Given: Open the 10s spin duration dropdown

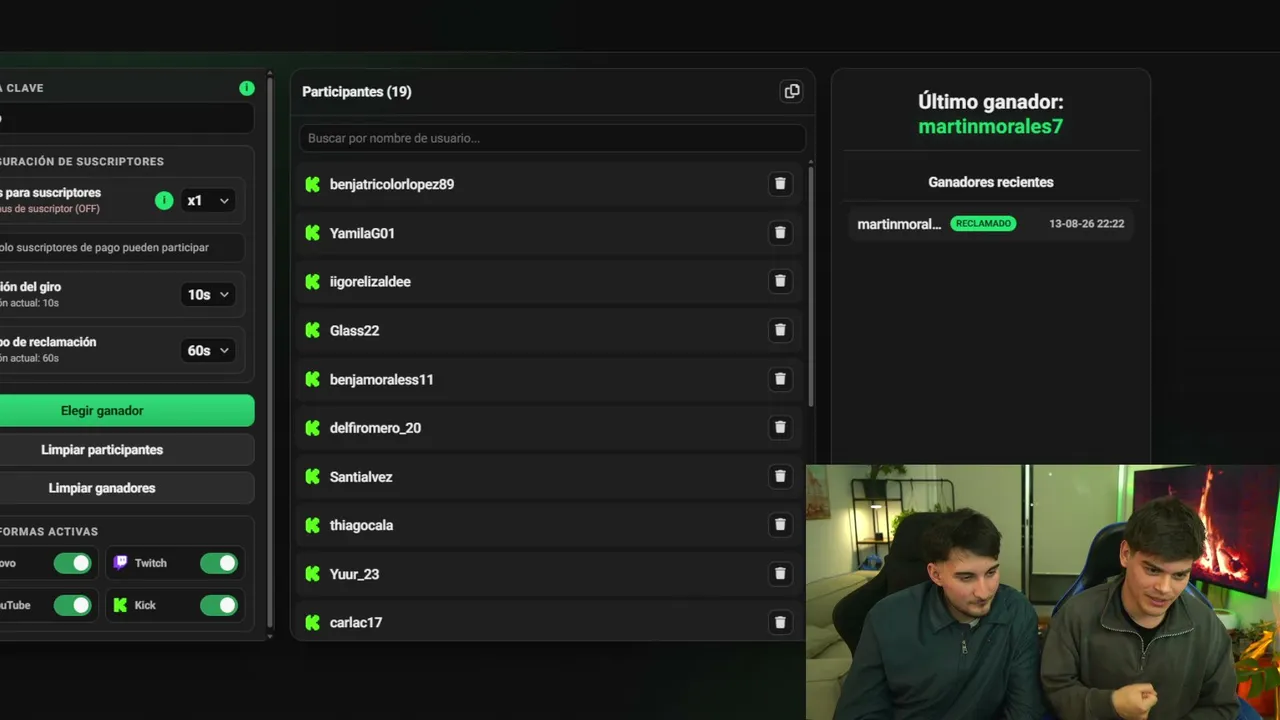Looking at the screenshot, I should [x=208, y=295].
